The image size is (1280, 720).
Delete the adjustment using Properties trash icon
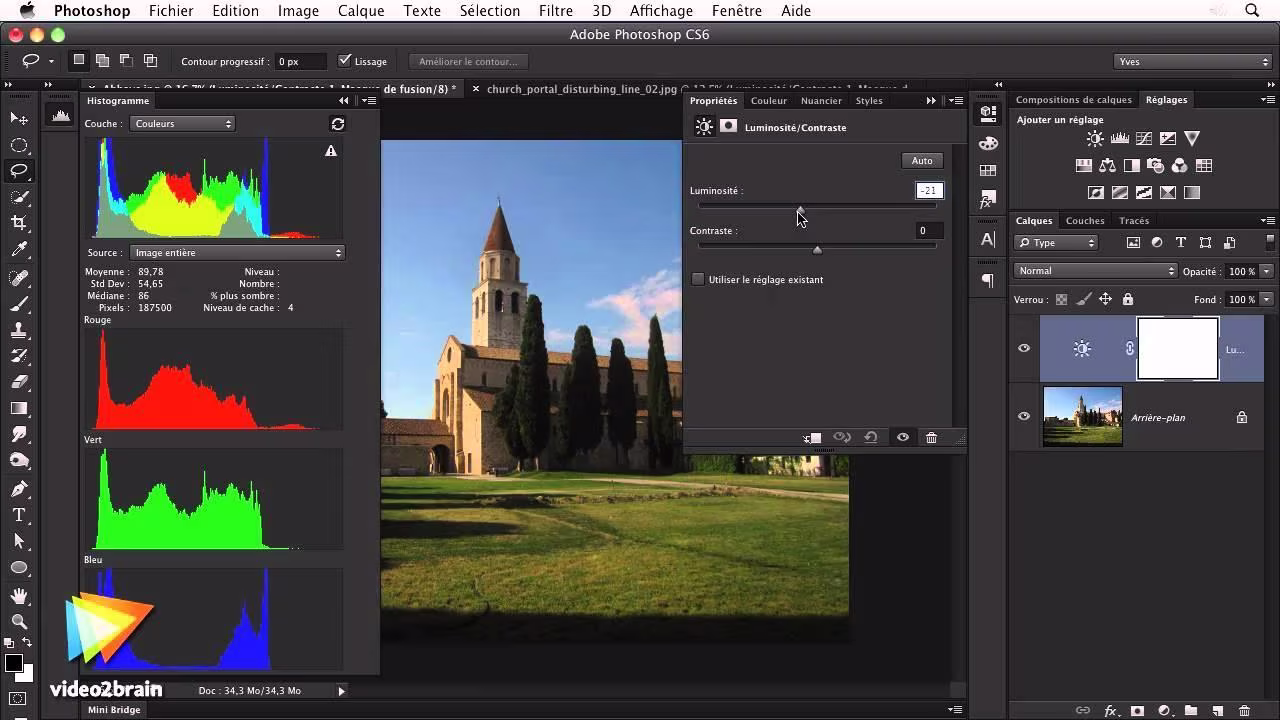point(931,437)
